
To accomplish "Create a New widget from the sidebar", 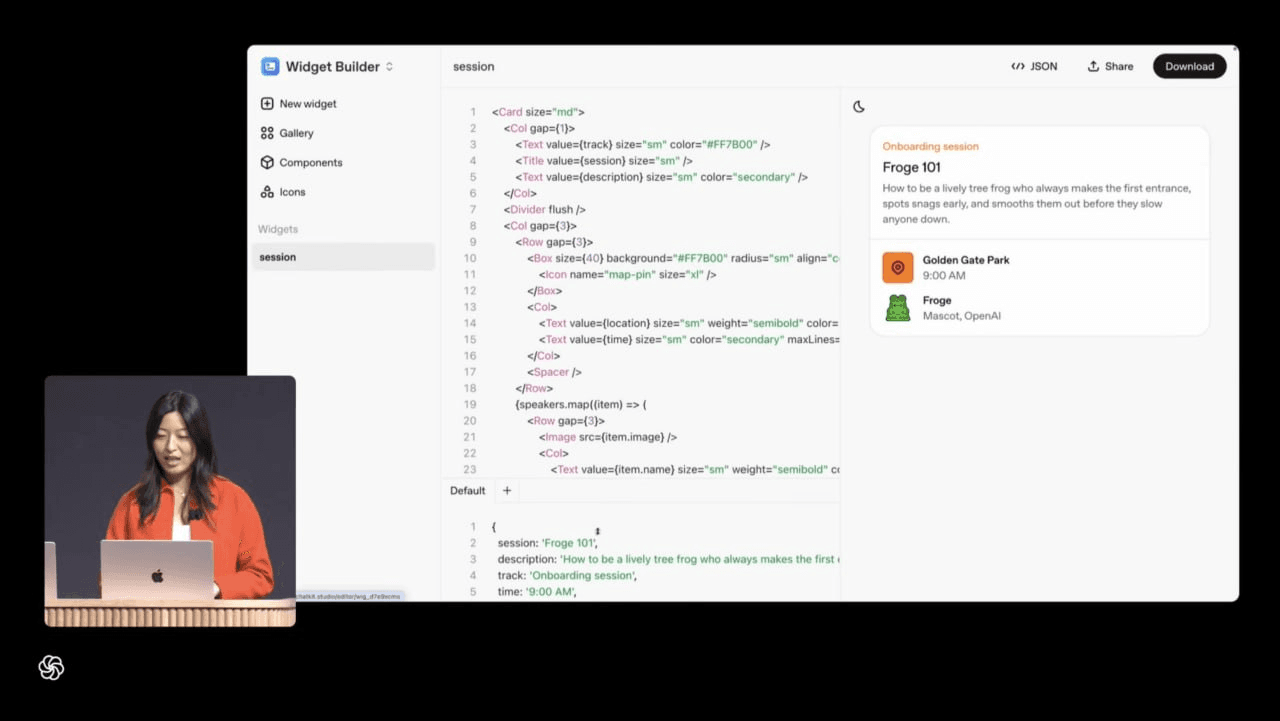I will click(x=298, y=104).
